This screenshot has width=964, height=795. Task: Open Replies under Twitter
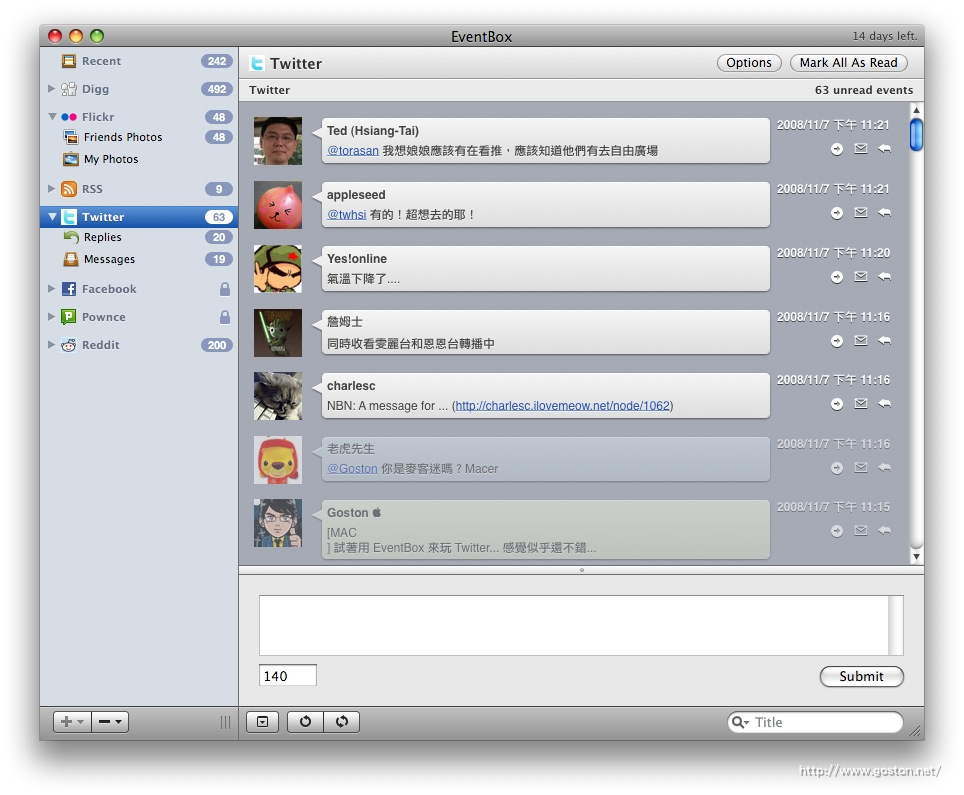139,237
